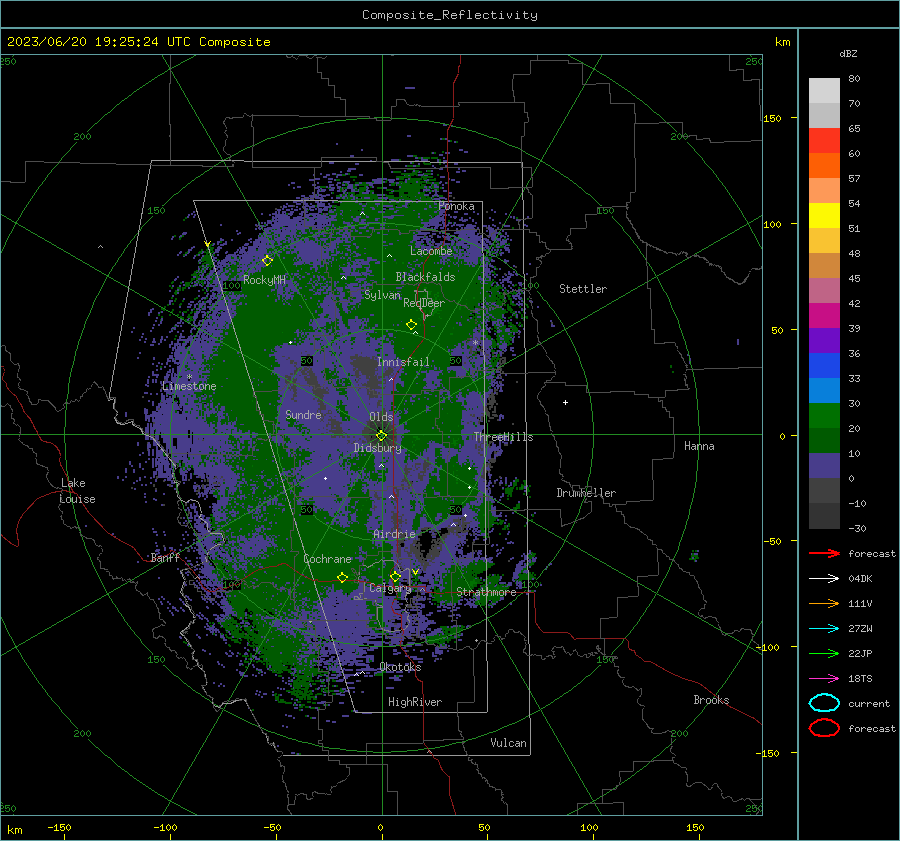Click the orange 111V arrow in legend
This screenshot has height=841, width=900.
coord(824,603)
